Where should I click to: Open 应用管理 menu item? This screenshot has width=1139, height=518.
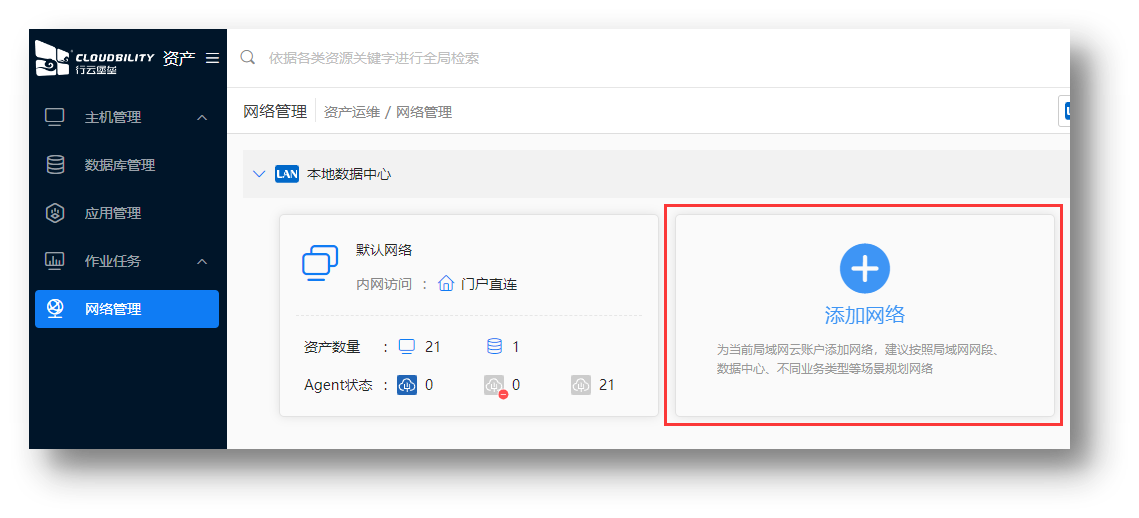pos(127,213)
